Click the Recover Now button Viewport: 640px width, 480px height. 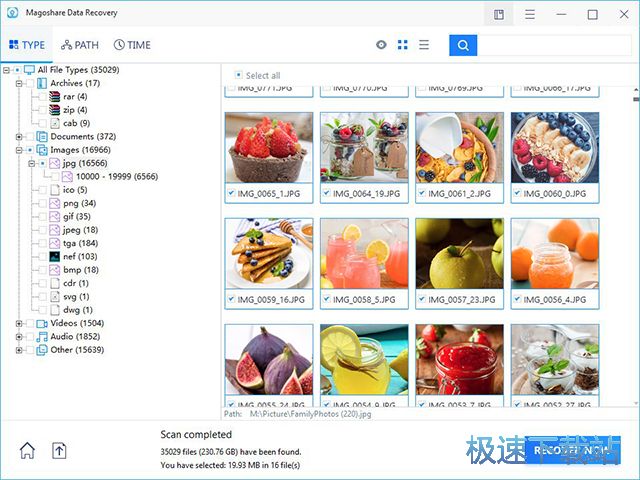click(x=573, y=450)
